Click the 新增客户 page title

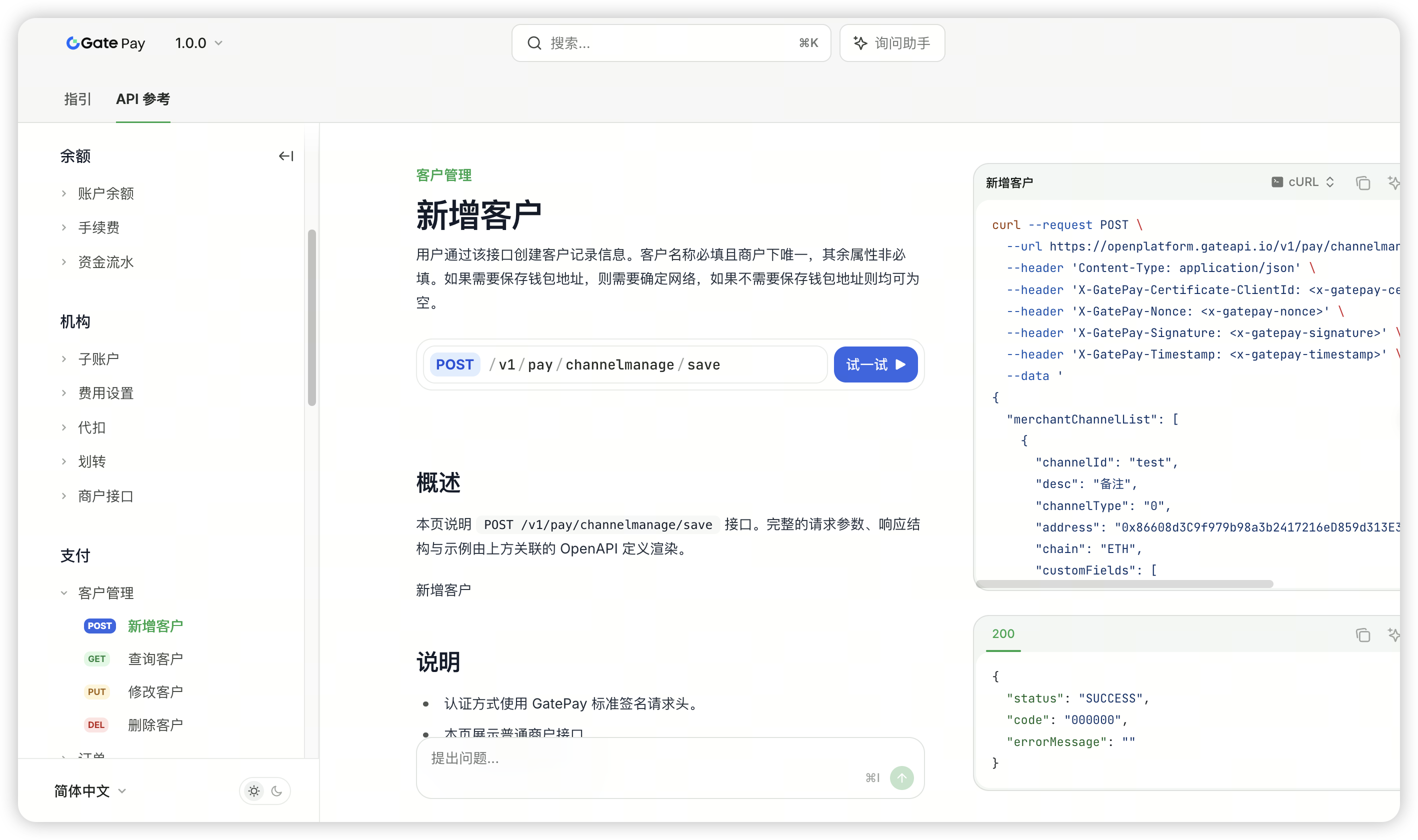click(x=479, y=215)
